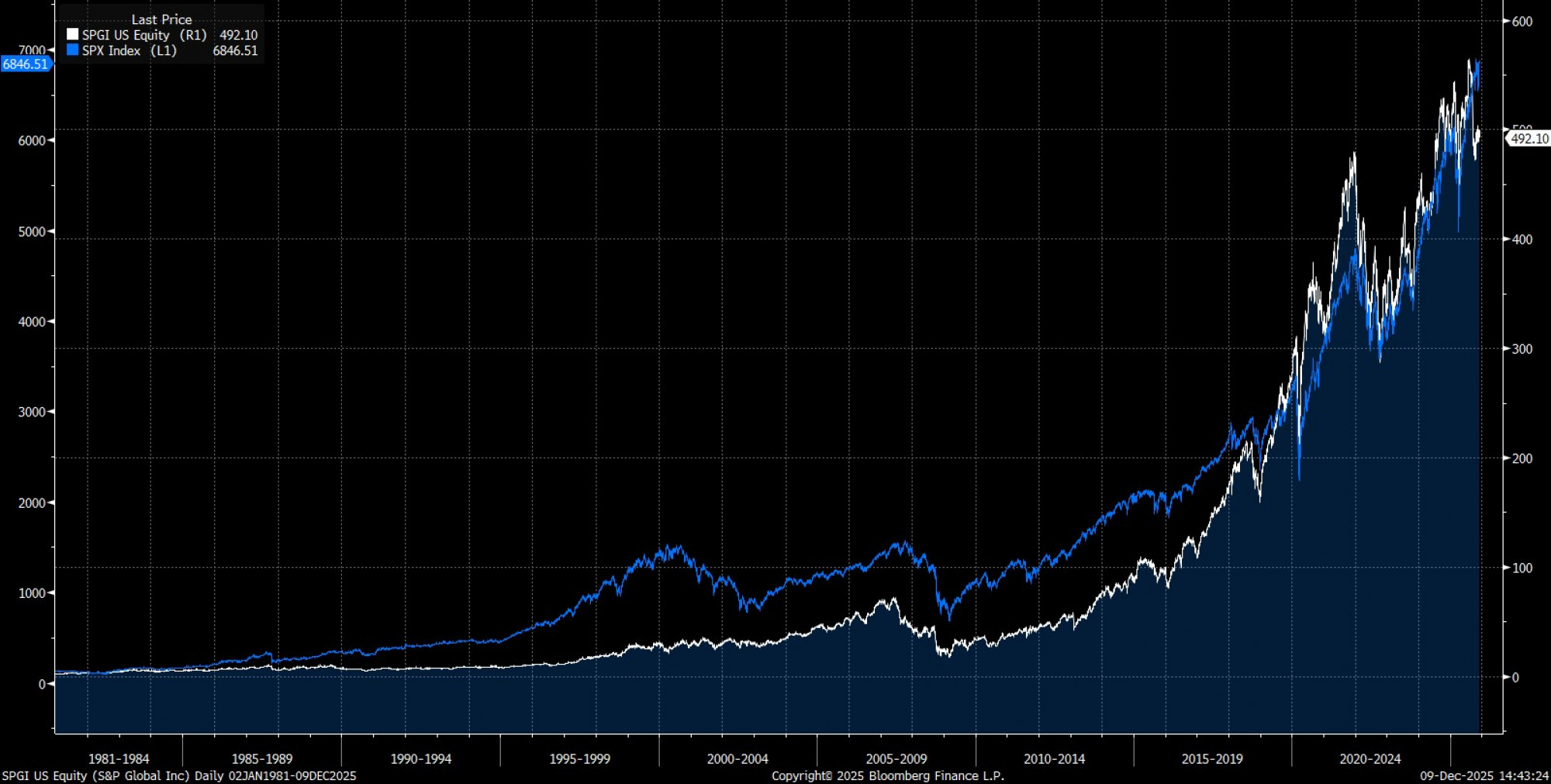The image size is (1551, 784).
Task: Click the white 492.10 right axis price tag
Action: click(x=1529, y=139)
